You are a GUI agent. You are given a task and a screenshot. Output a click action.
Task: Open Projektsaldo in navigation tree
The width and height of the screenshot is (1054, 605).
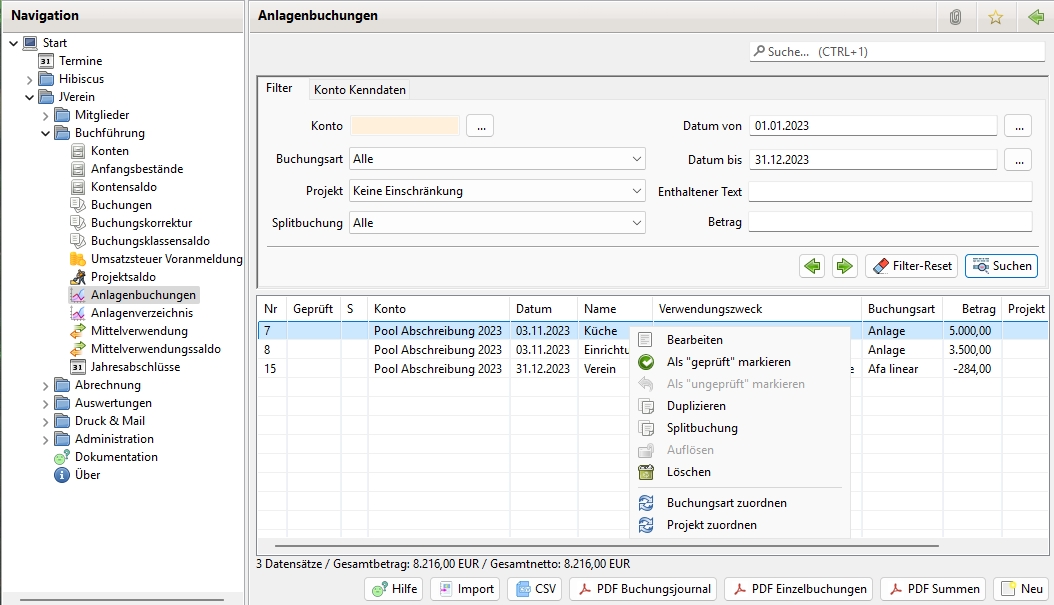(x=122, y=277)
